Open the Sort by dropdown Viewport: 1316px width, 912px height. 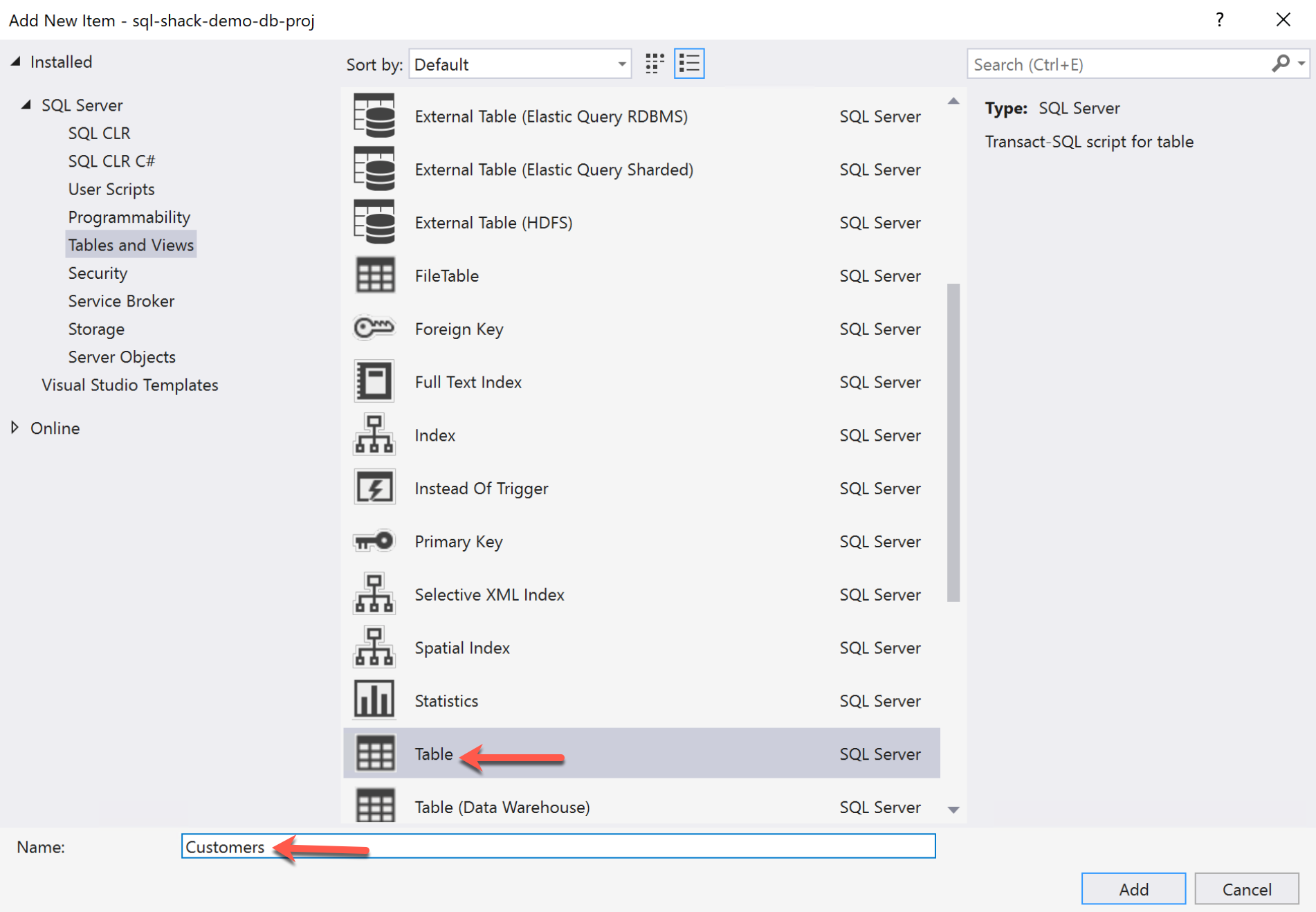[520, 64]
